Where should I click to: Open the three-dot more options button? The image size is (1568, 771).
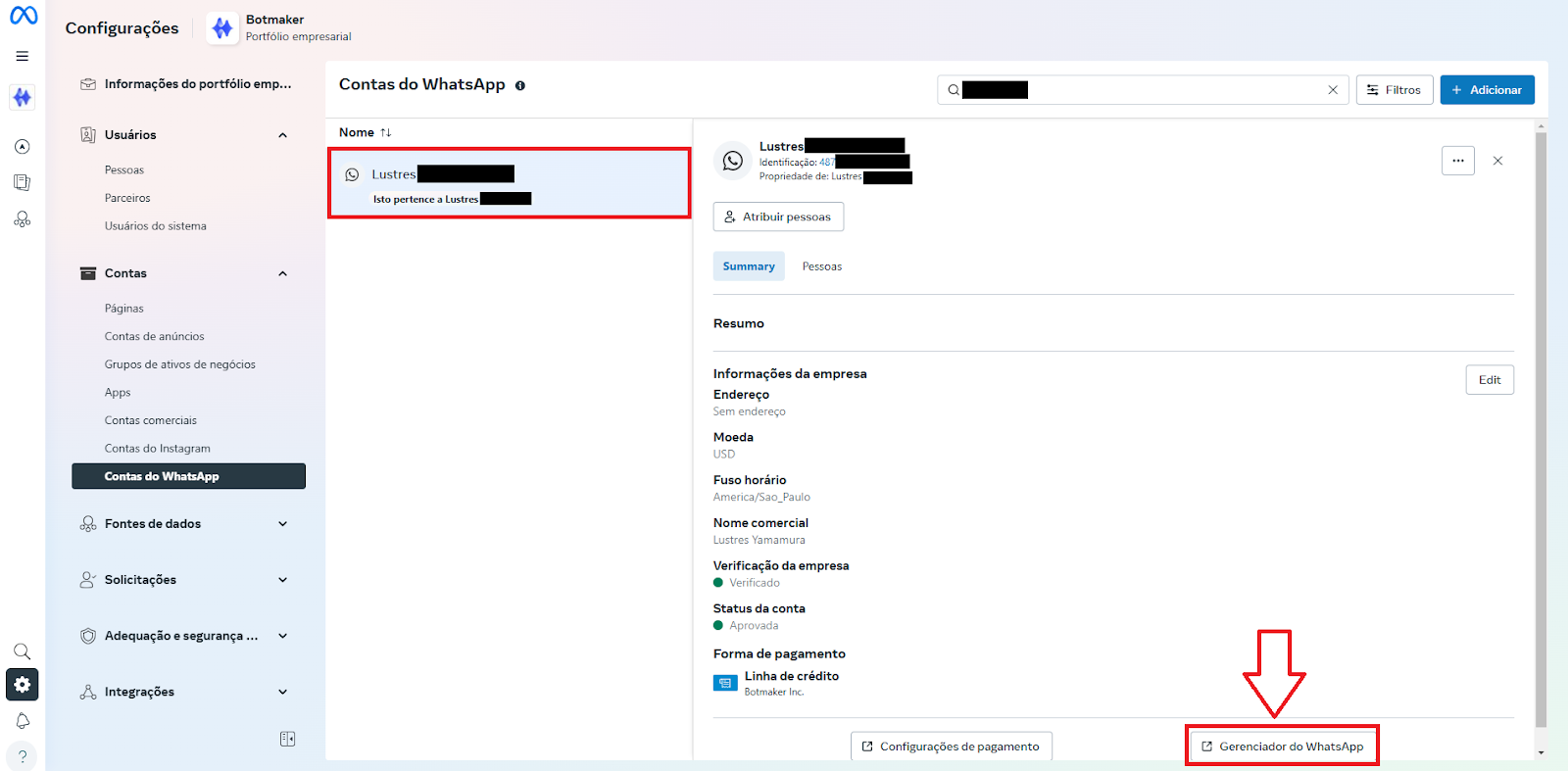[1458, 161]
